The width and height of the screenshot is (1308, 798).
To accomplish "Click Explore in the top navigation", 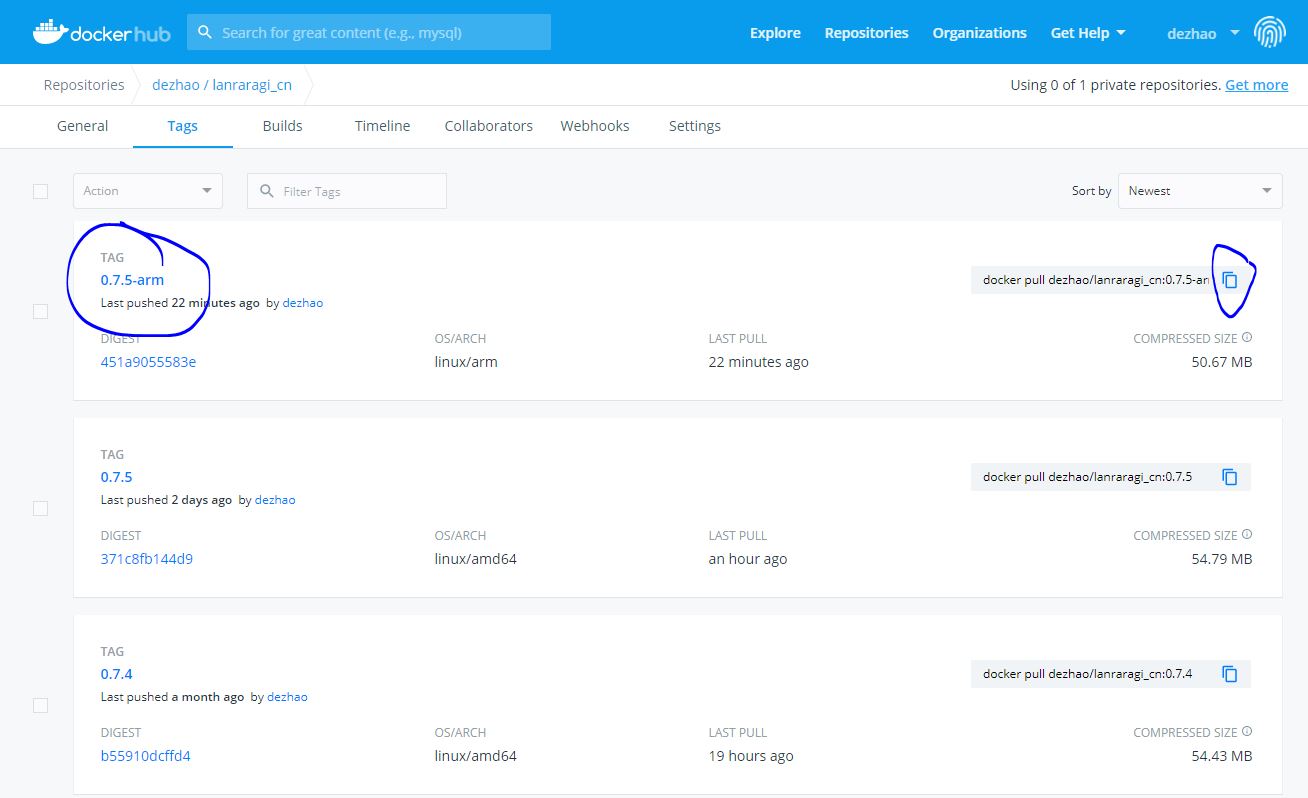I will 775,33.
